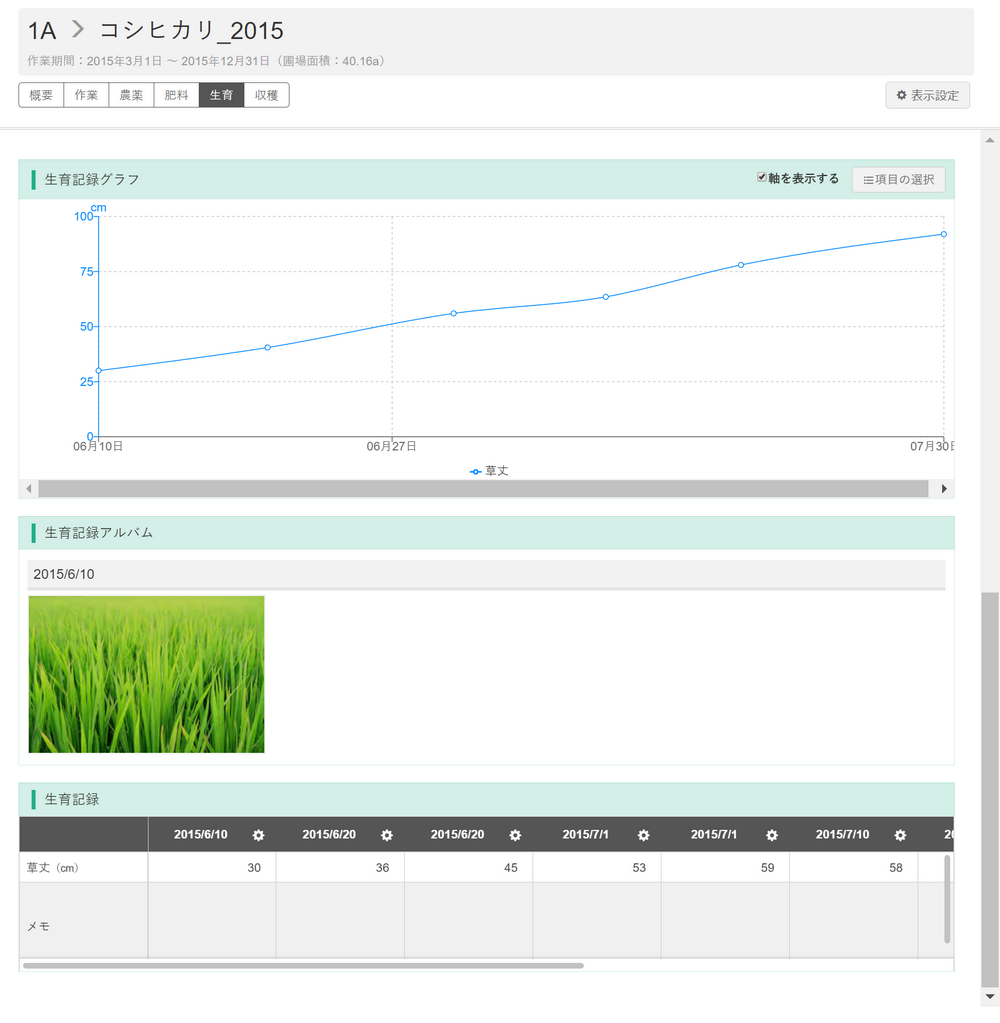Switch to the 収穫 tab
The width and height of the screenshot is (1000, 1023).
point(266,95)
